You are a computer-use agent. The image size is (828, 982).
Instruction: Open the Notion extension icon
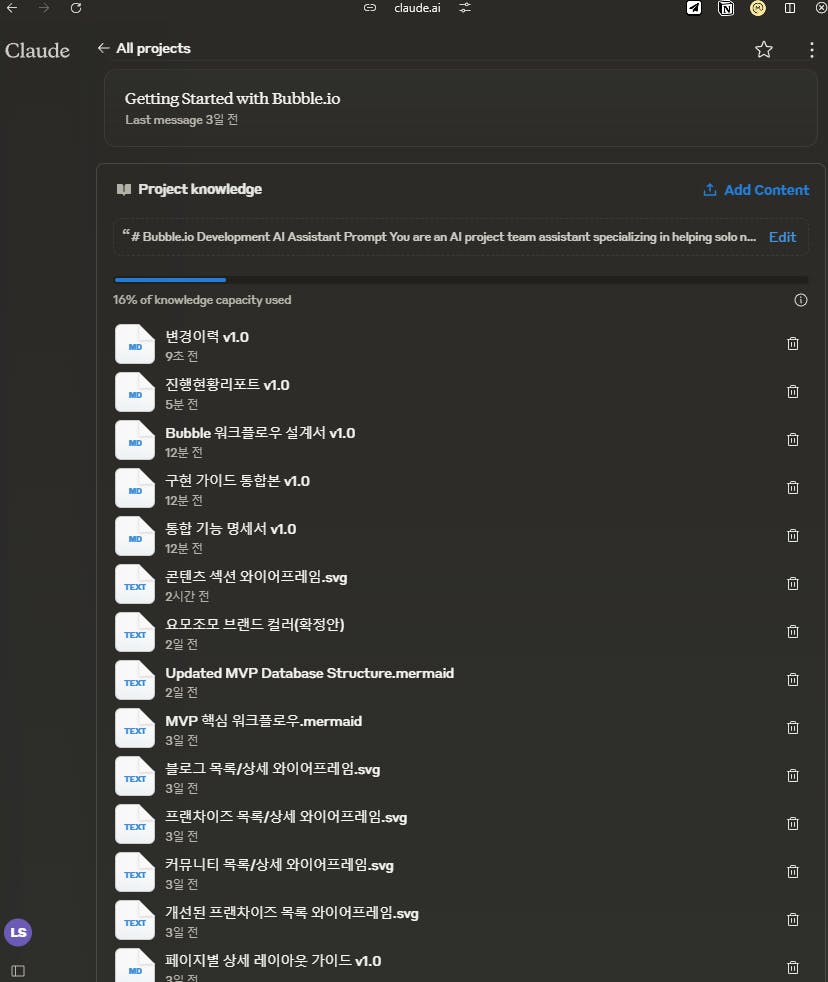[x=726, y=8]
